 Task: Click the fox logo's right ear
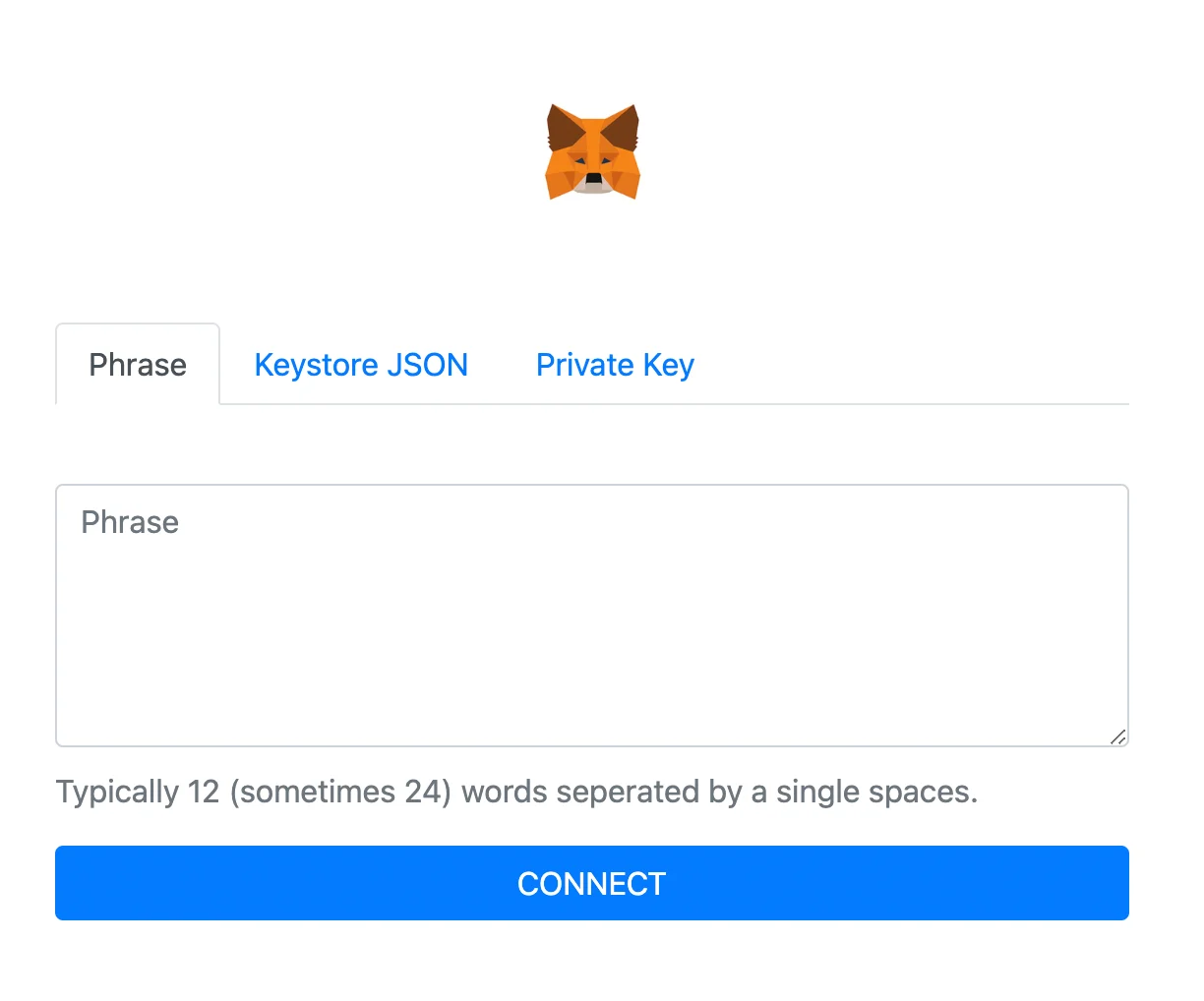point(621,128)
